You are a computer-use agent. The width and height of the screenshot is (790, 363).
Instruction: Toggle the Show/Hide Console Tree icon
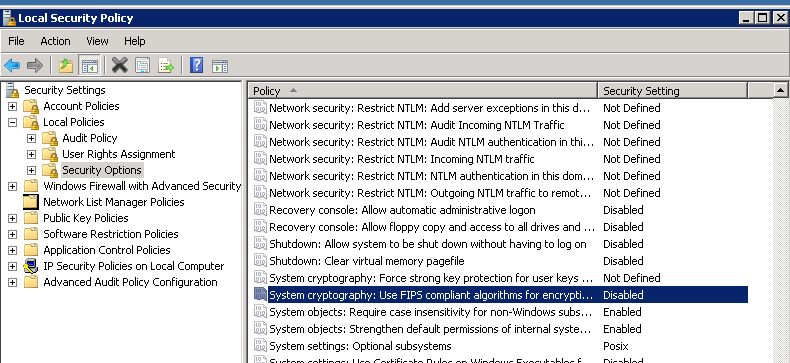click(90, 66)
